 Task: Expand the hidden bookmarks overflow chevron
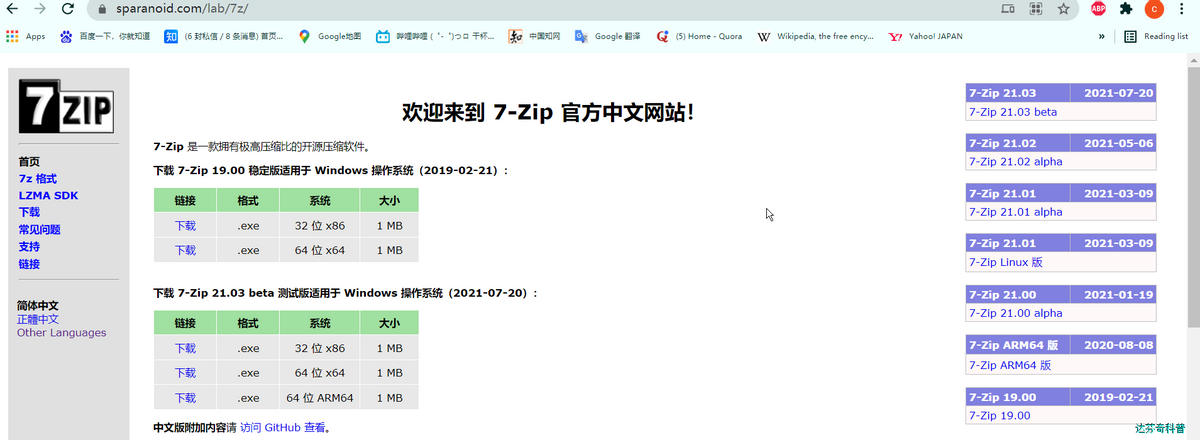coord(1102,36)
